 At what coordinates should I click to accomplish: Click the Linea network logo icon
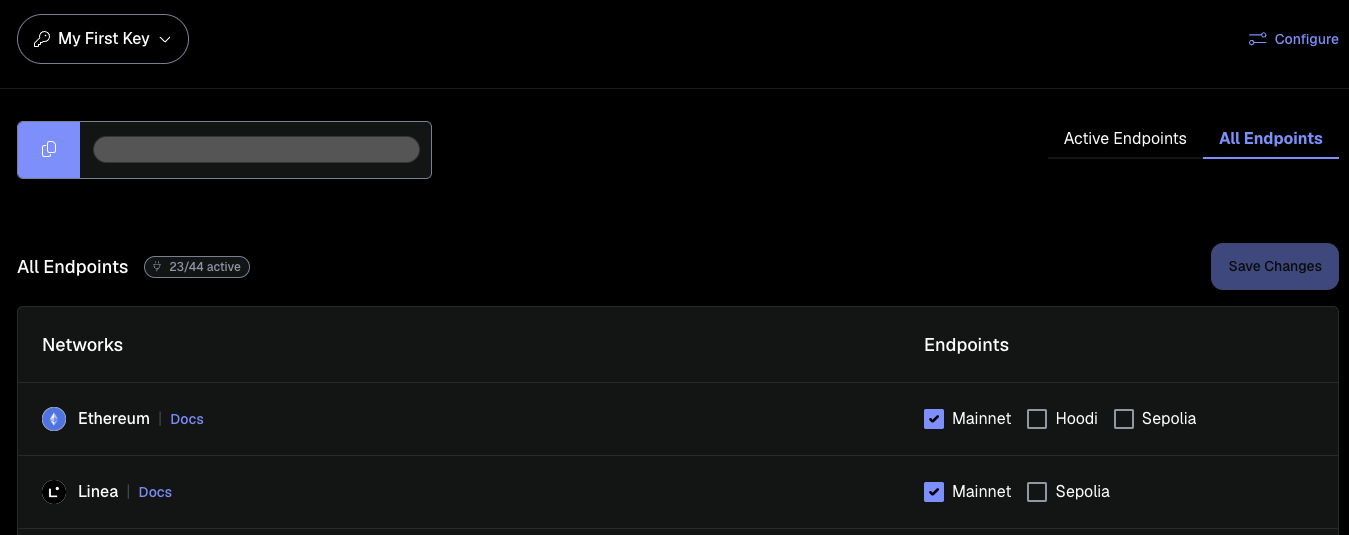click(54, 492)
